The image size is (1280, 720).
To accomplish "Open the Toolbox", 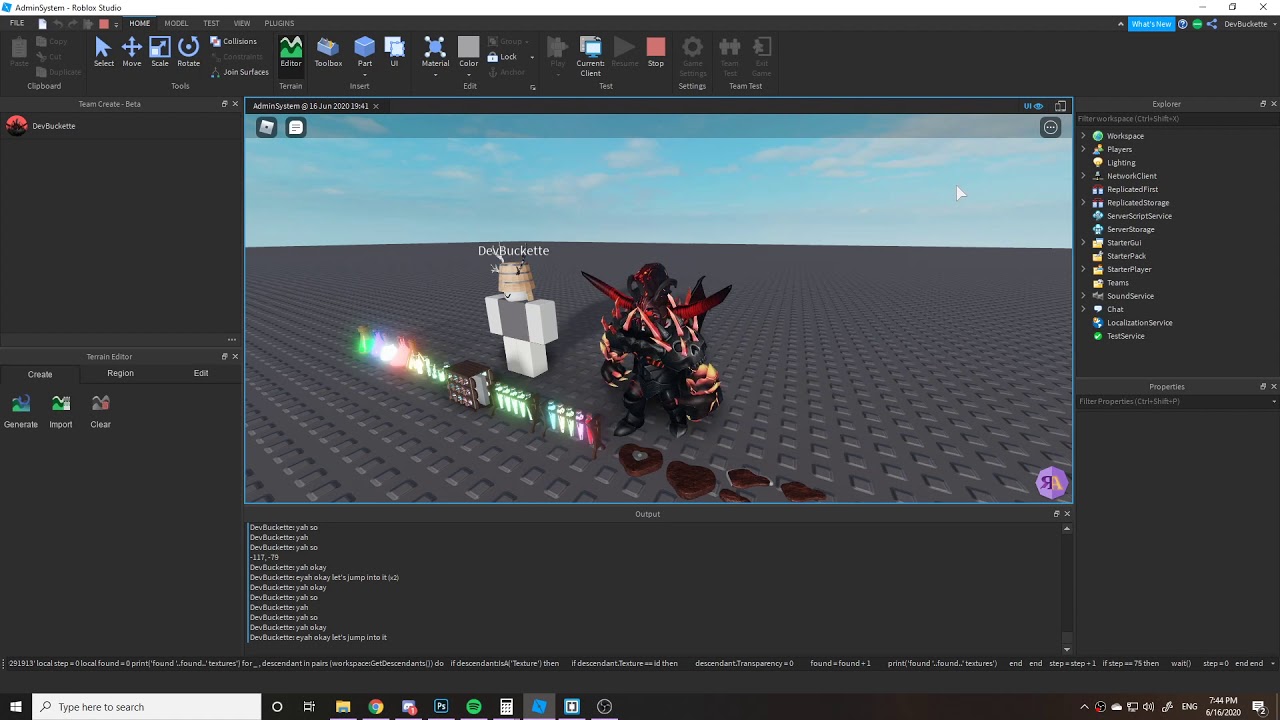I will 328,52.
